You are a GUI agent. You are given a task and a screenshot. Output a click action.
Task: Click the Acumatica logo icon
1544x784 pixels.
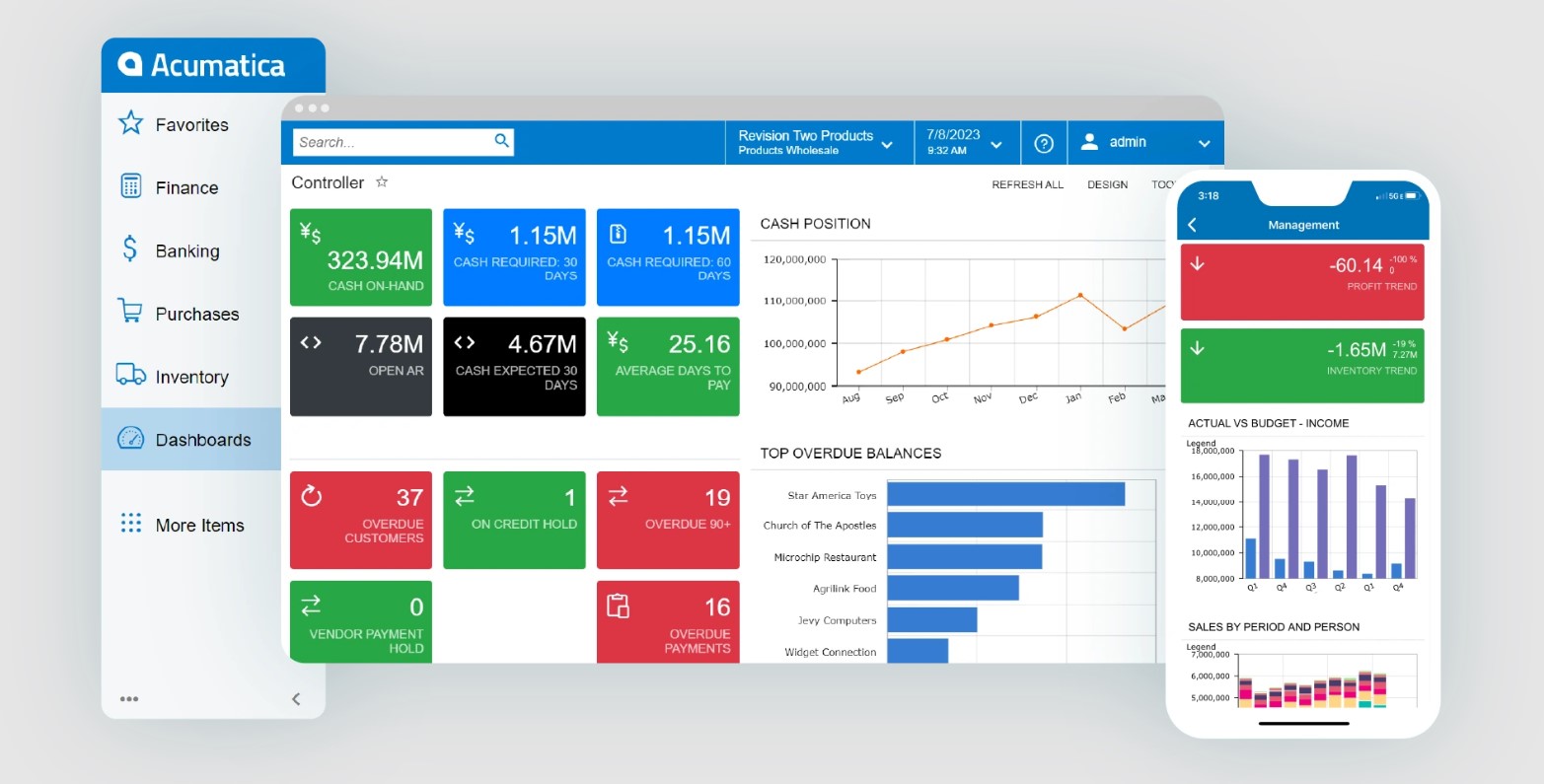tap(131, 65)
